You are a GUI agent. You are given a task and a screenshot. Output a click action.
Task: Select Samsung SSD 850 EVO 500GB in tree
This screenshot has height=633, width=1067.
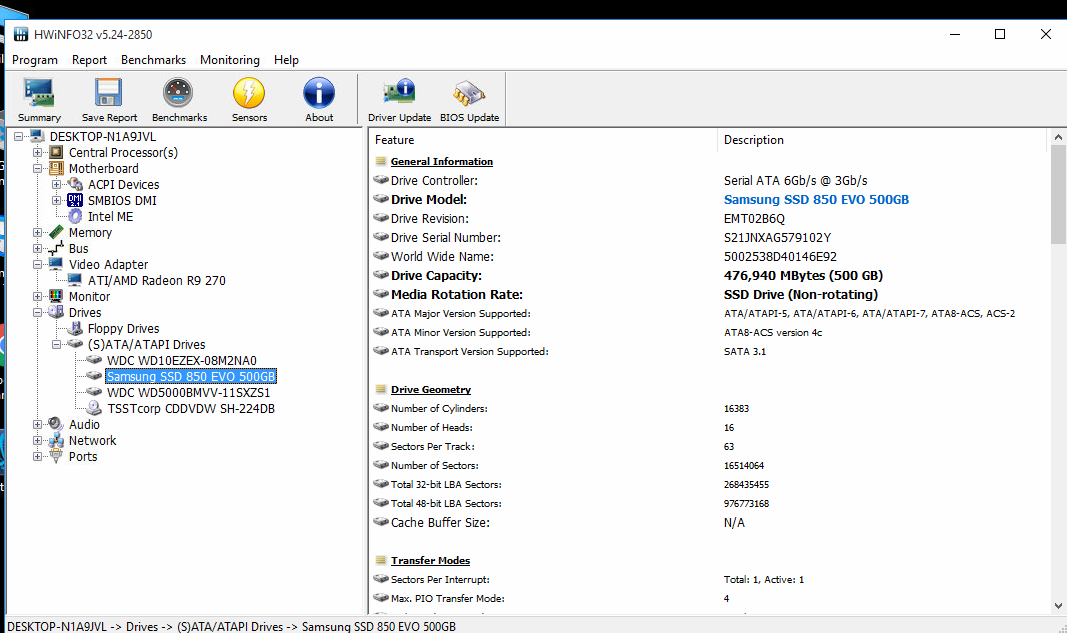[x=191, y=376]
